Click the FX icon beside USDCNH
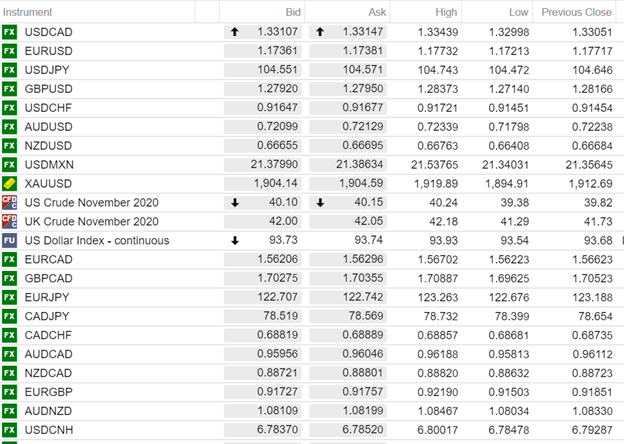The image size is (624, 444). pos(10,430)
